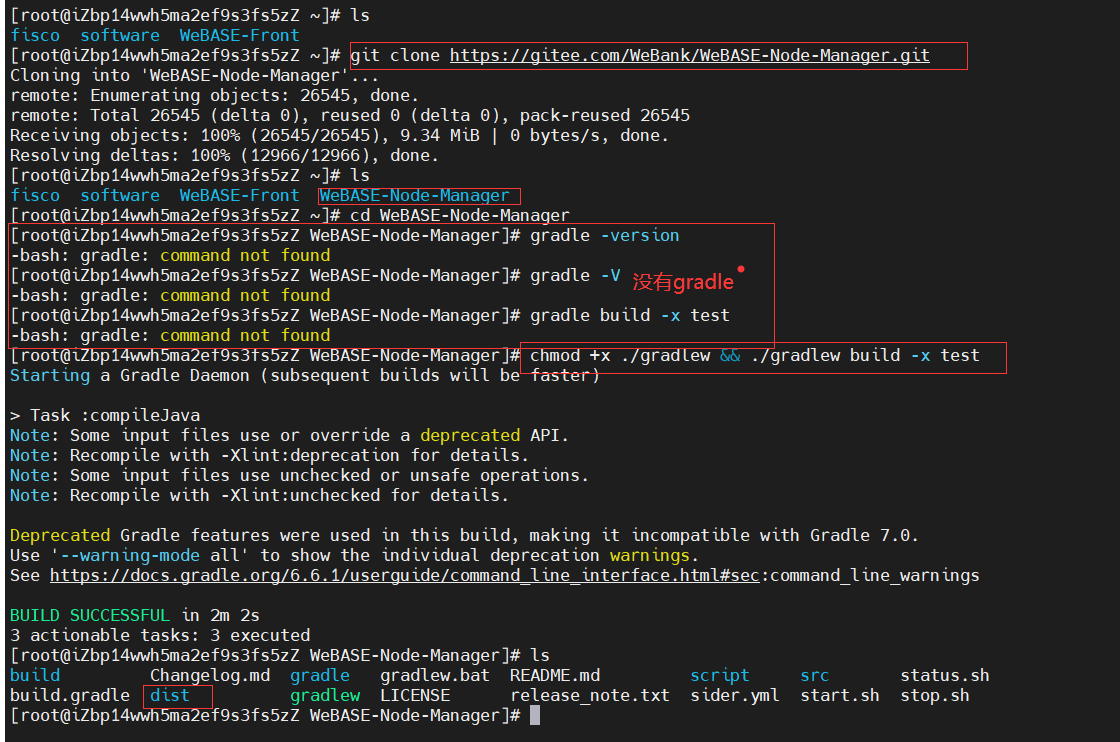Screen dimensions: 1120x742
Task: Select the README.md file name
Action: pyautogui.click(x=554, y=675)
